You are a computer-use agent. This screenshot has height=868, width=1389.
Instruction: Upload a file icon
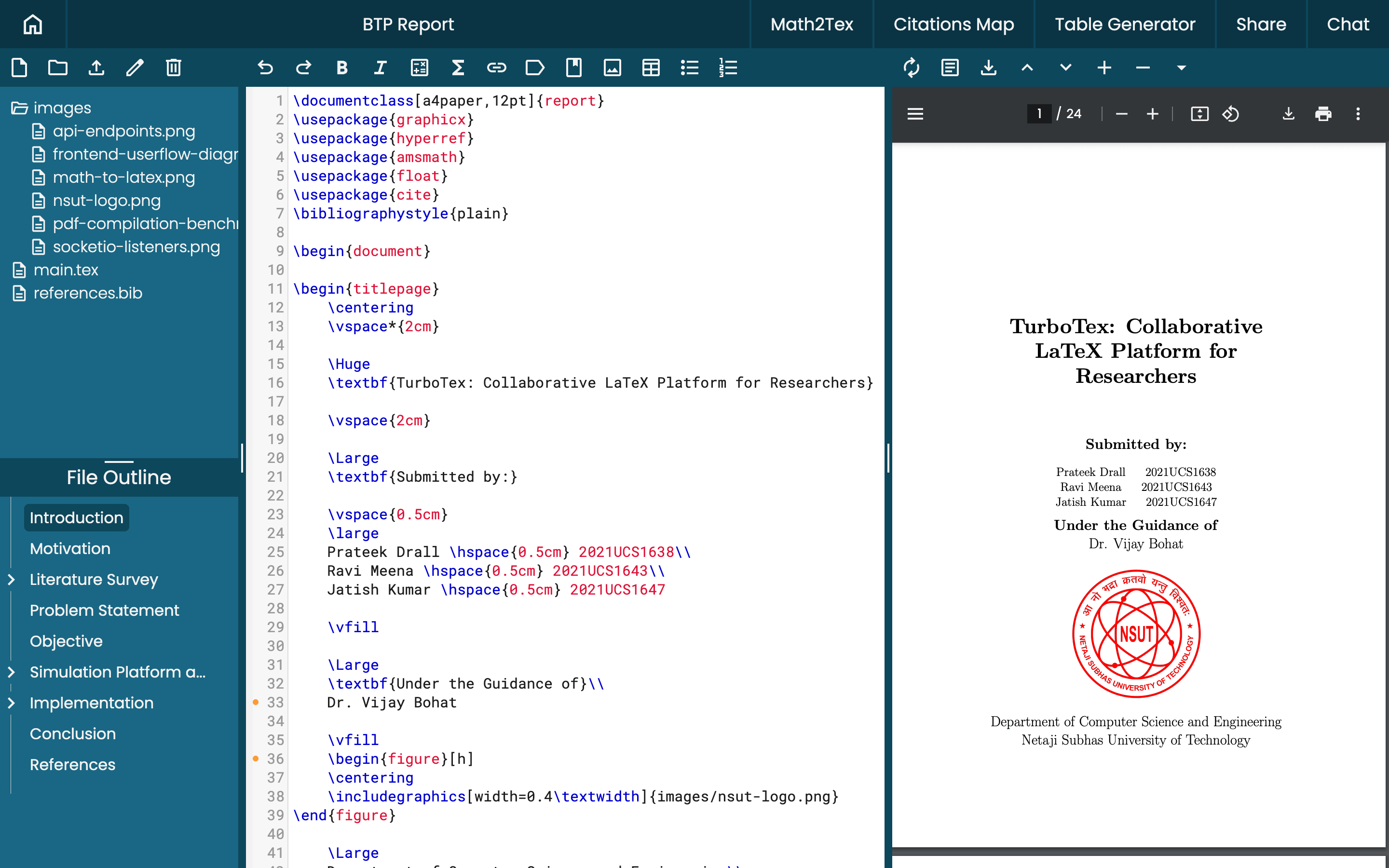96,68
